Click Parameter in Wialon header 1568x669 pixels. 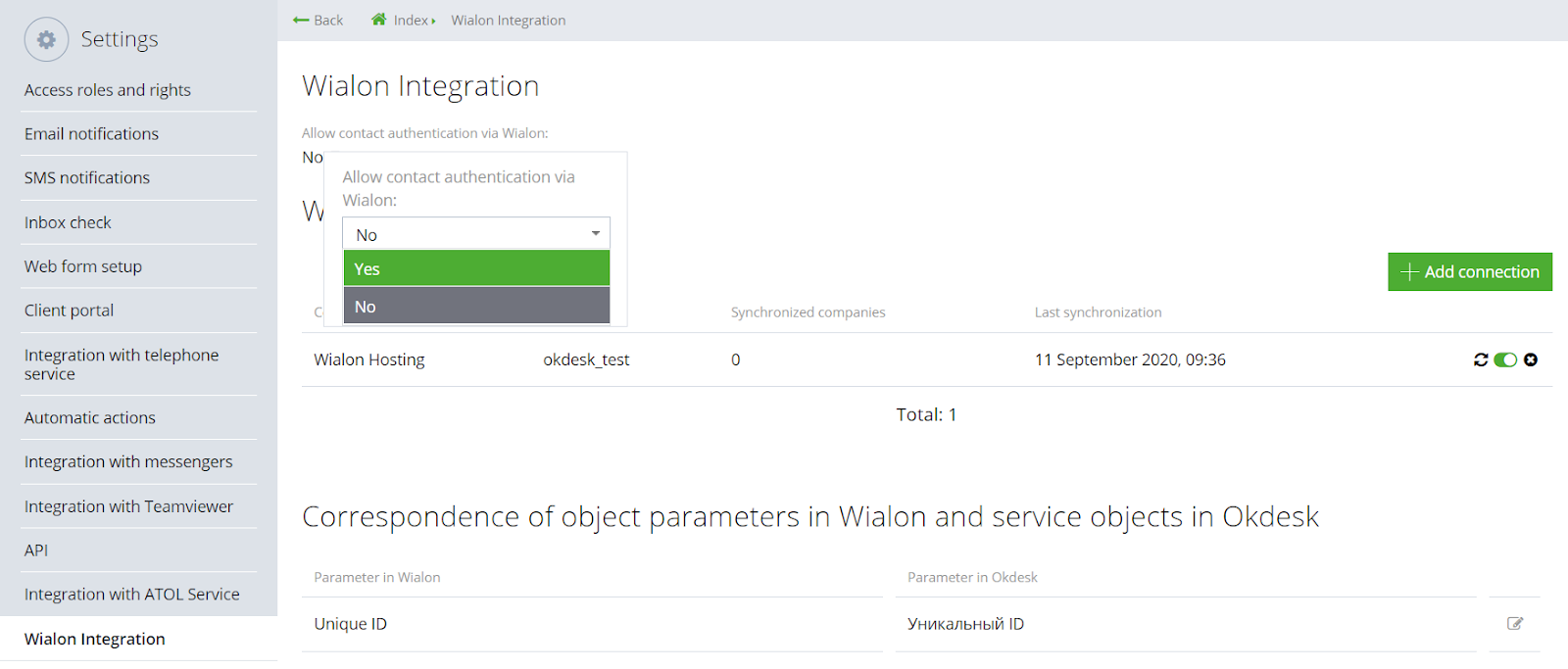pos(377,577)
